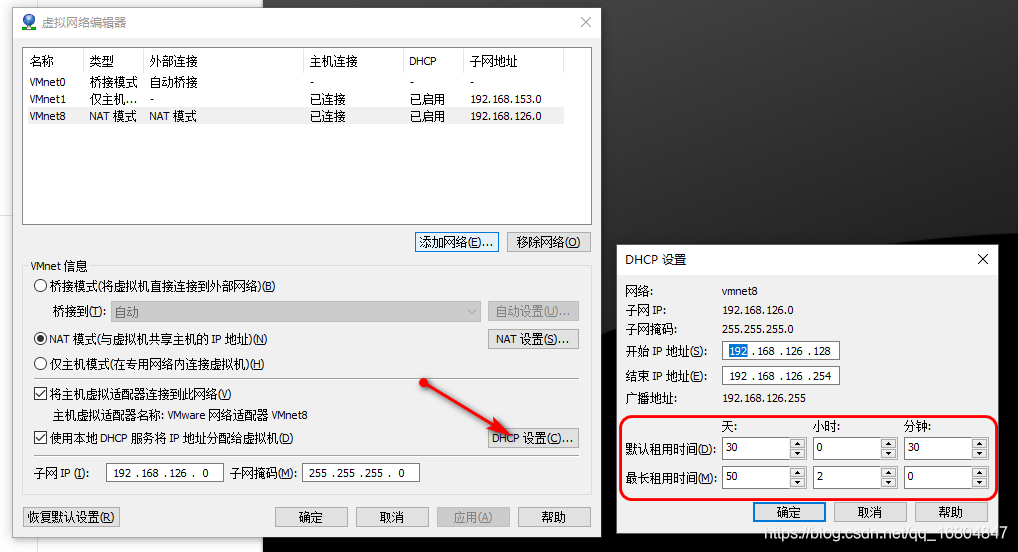The height and width of the screenshot is (552, 1018).
Task: Click the DHCP column header
Action: click(433, 61)
